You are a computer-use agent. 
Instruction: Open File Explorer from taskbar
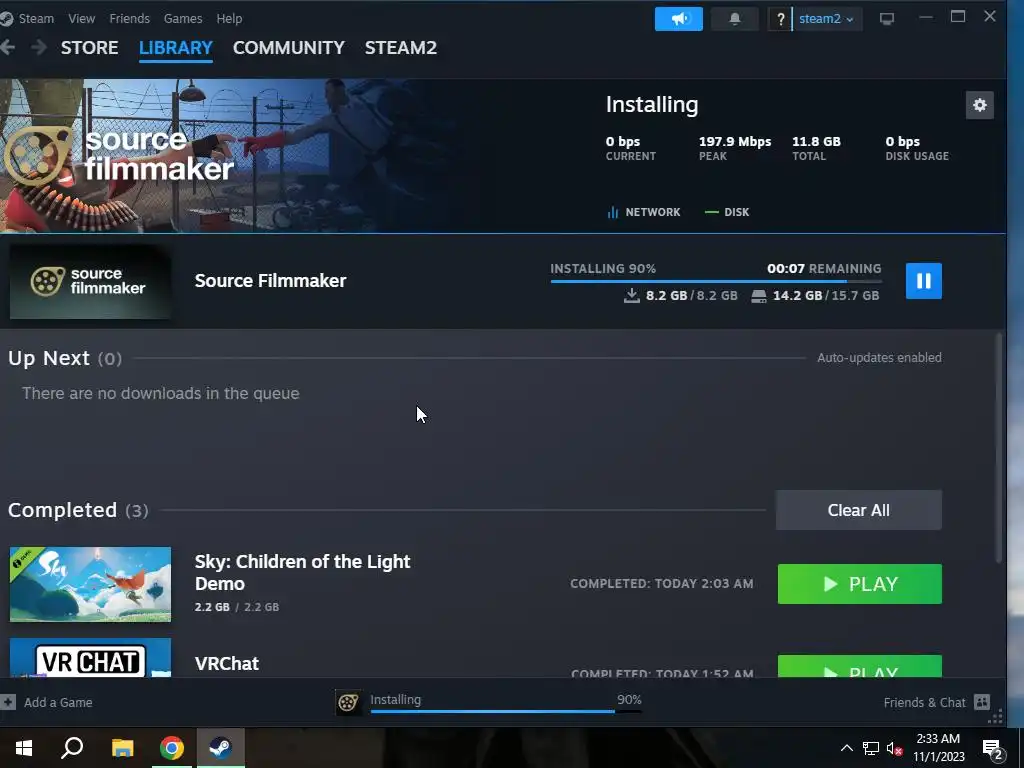pos(122,748)
